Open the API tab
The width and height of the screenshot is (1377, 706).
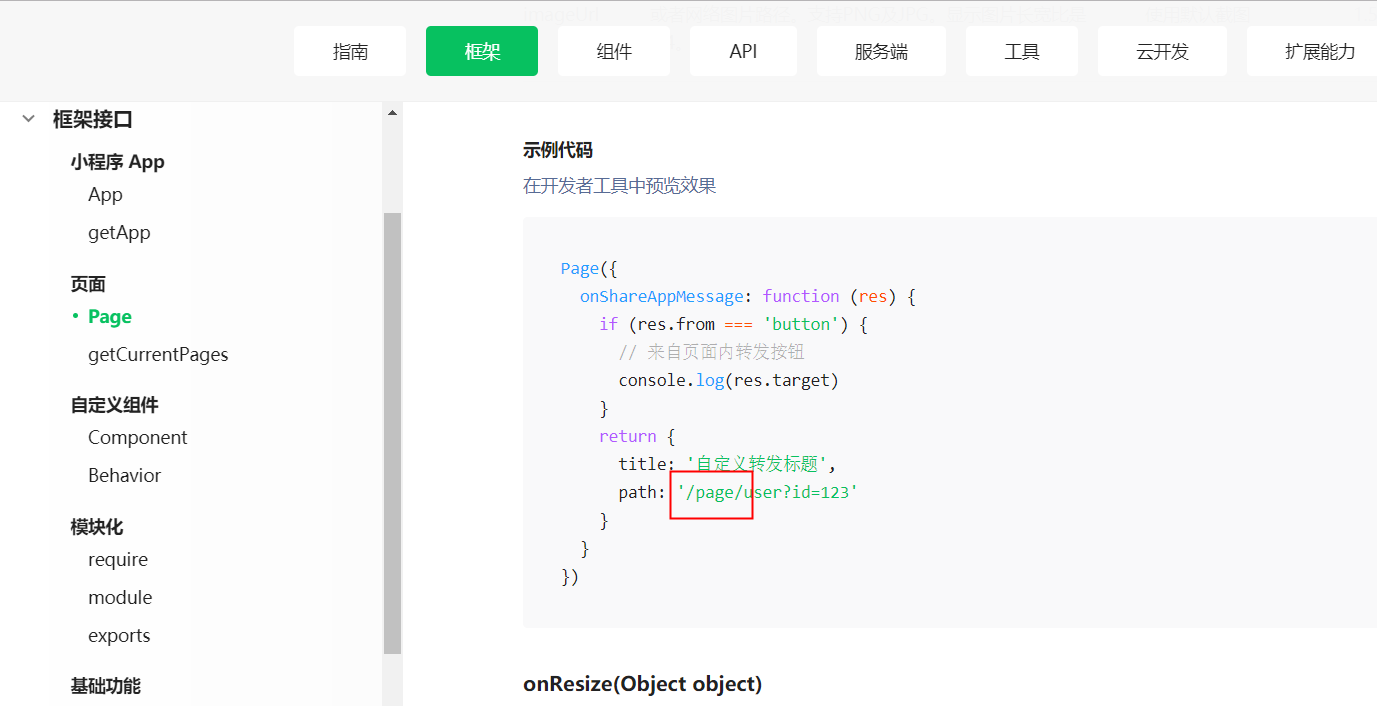pos(743,51)
